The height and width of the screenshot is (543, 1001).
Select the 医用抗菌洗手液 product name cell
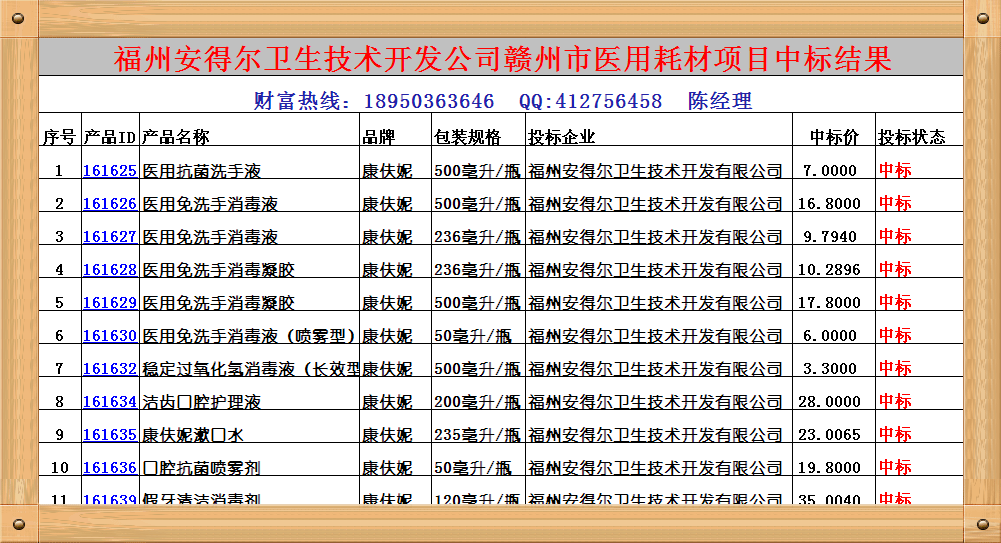pos(201,171)
